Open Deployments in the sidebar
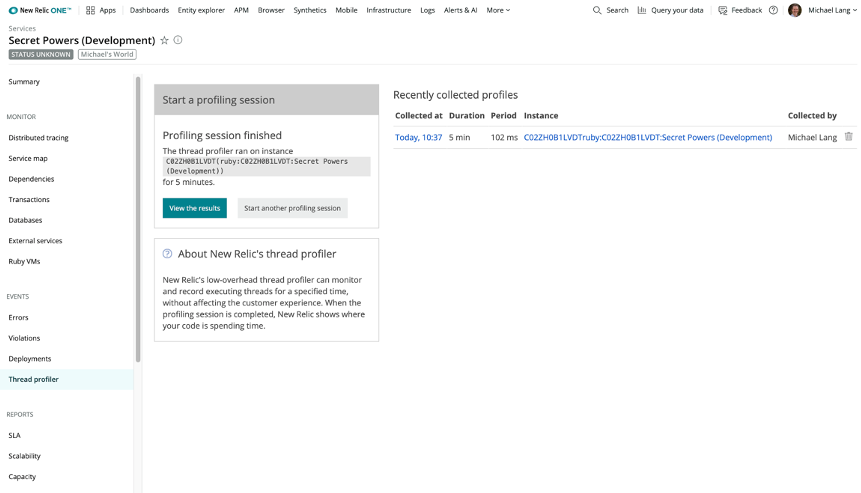The width and height of the screenshot is (861, 493). pyautogui.click(x=30, y=359)
